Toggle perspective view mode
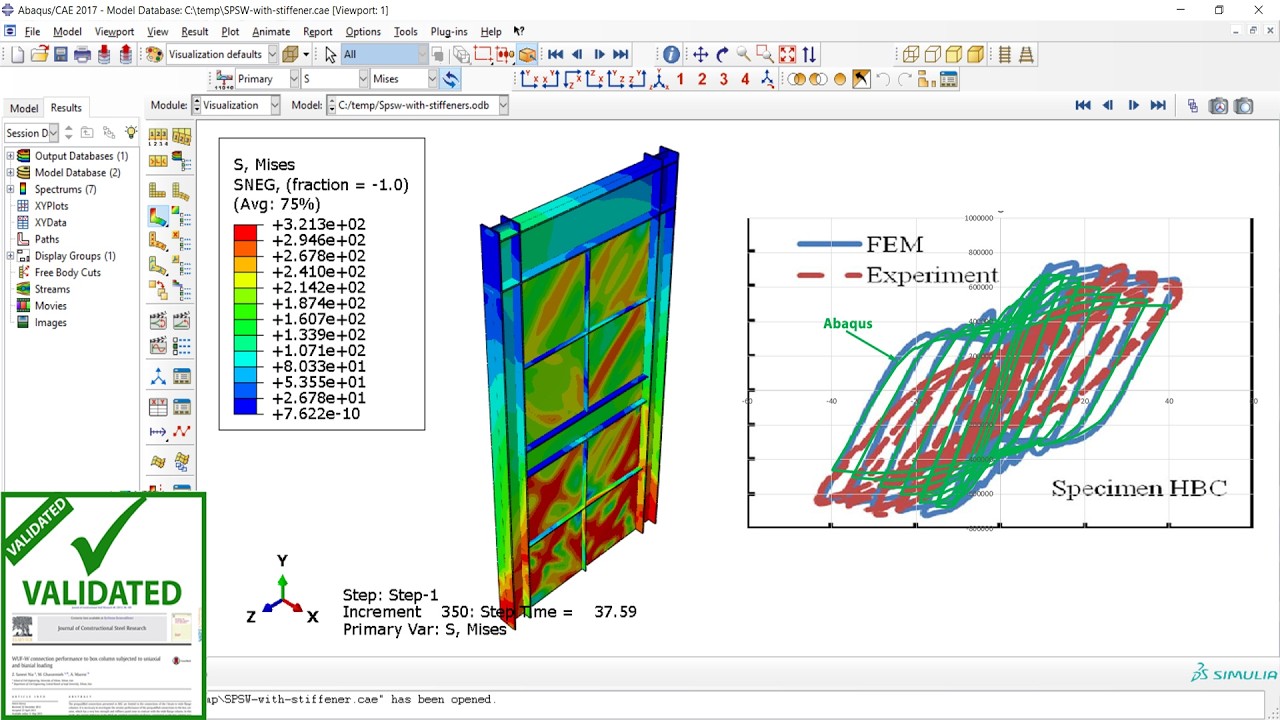1280x720 pixels. click(x=1026, y=55)
